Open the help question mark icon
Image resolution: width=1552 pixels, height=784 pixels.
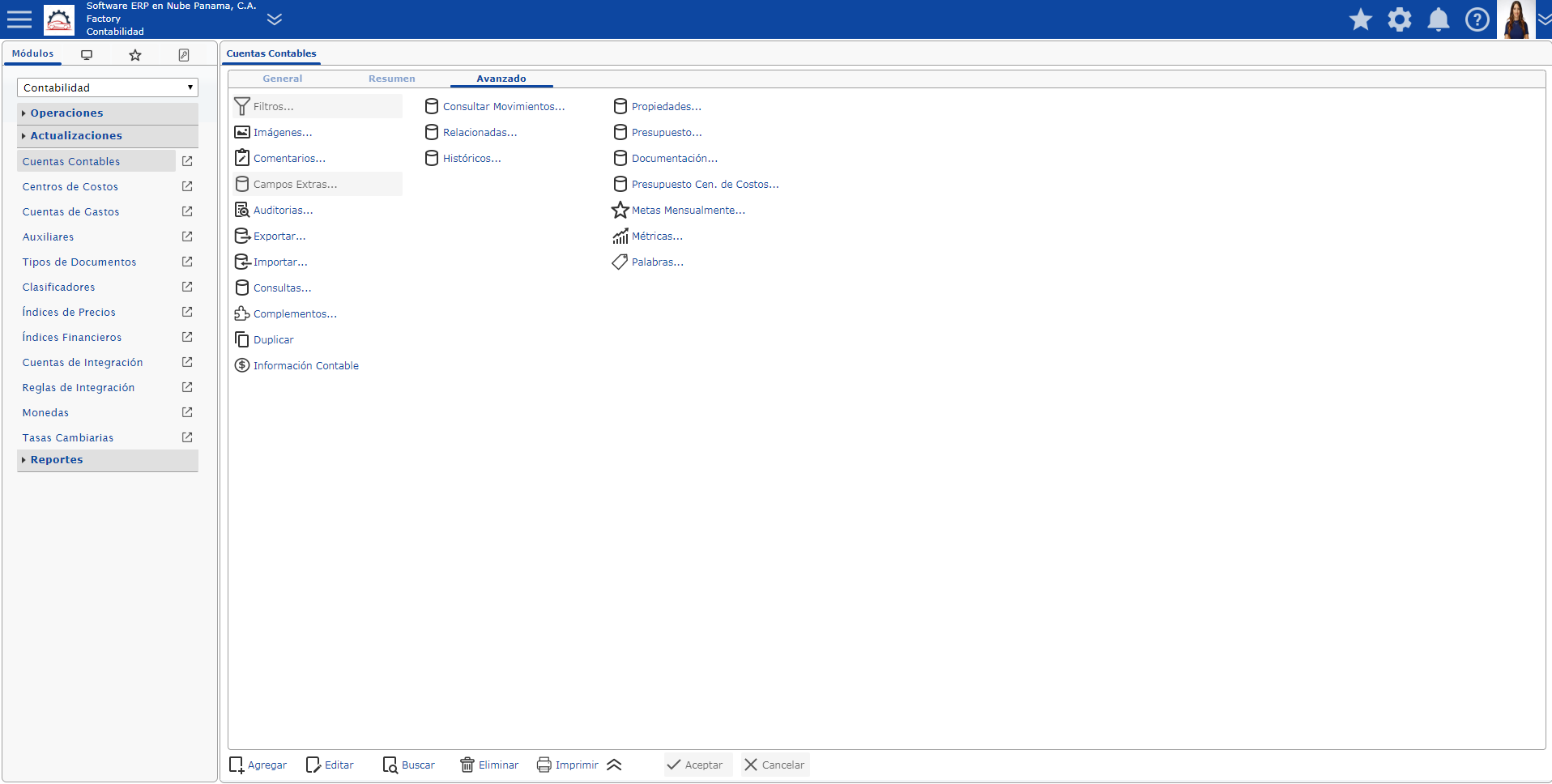coord(1477,19)
